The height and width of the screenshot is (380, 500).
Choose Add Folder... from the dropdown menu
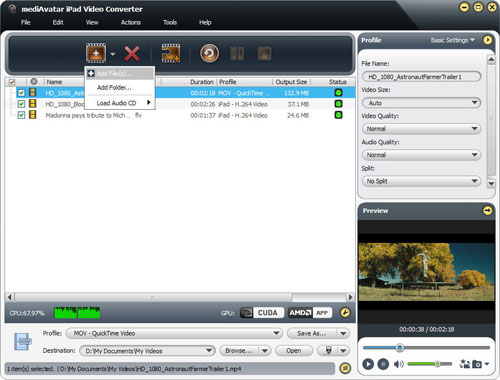tap(114, 88)
